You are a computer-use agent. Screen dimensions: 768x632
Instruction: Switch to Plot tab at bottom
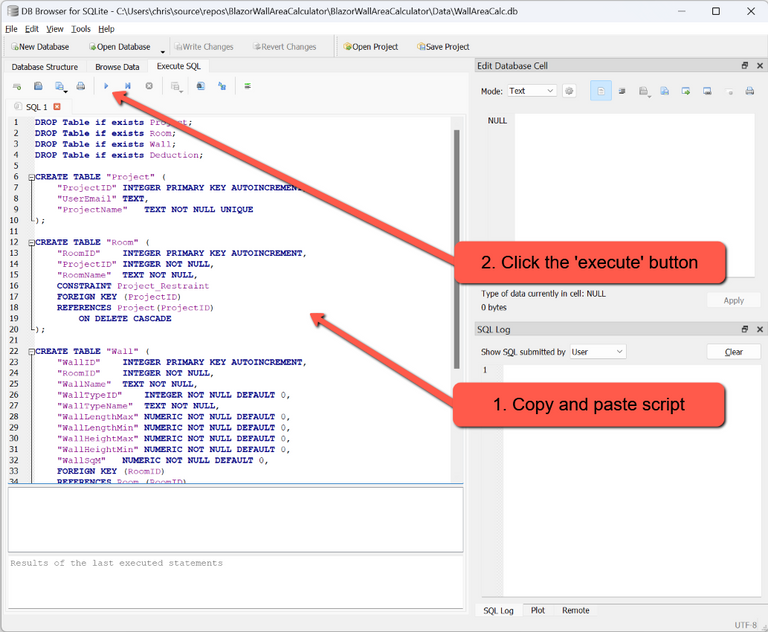click(538, 610)
